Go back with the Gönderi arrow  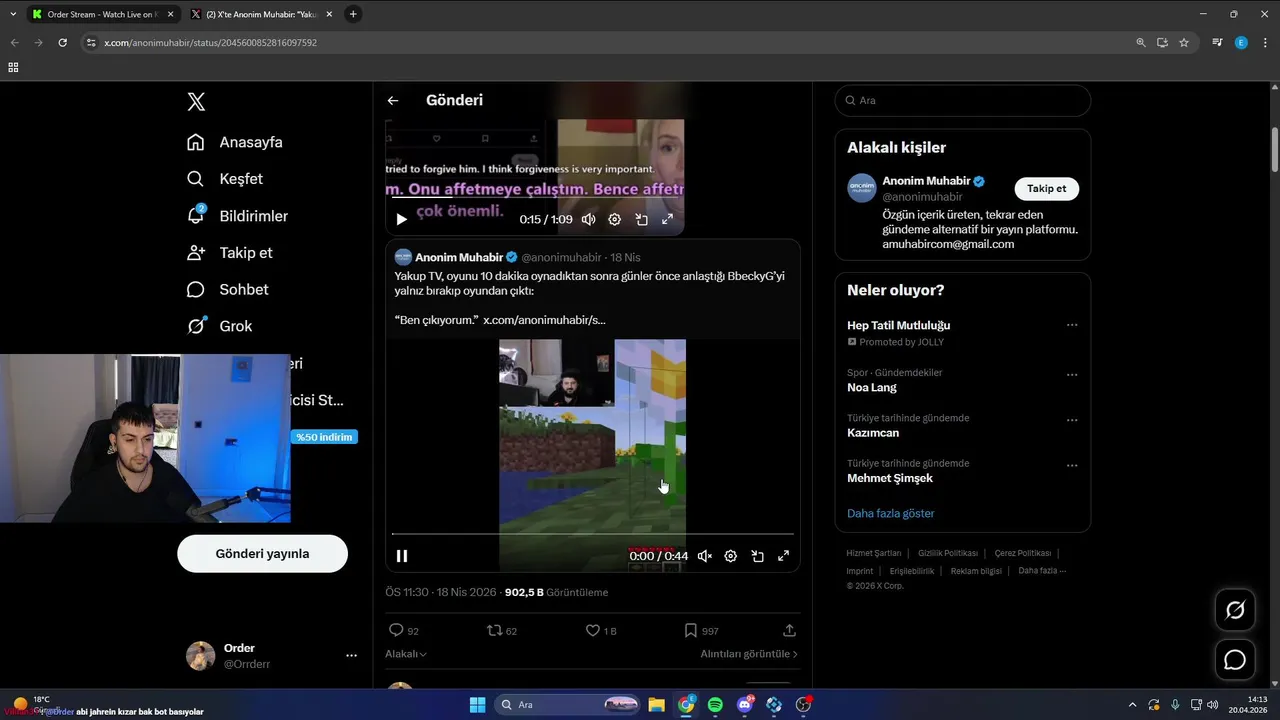coord(393,100)
